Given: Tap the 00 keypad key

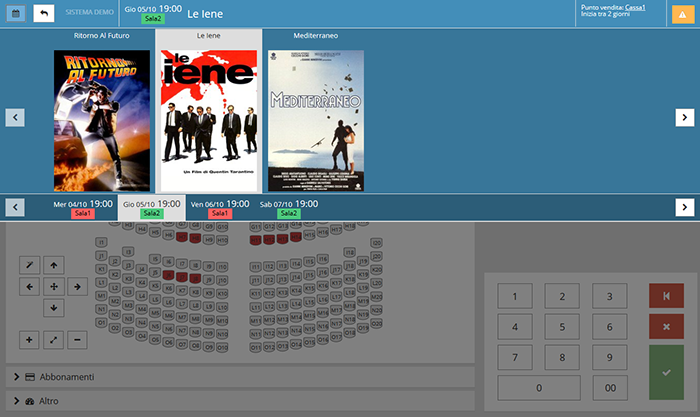Looking at the screenshot, I should [610, 388].
